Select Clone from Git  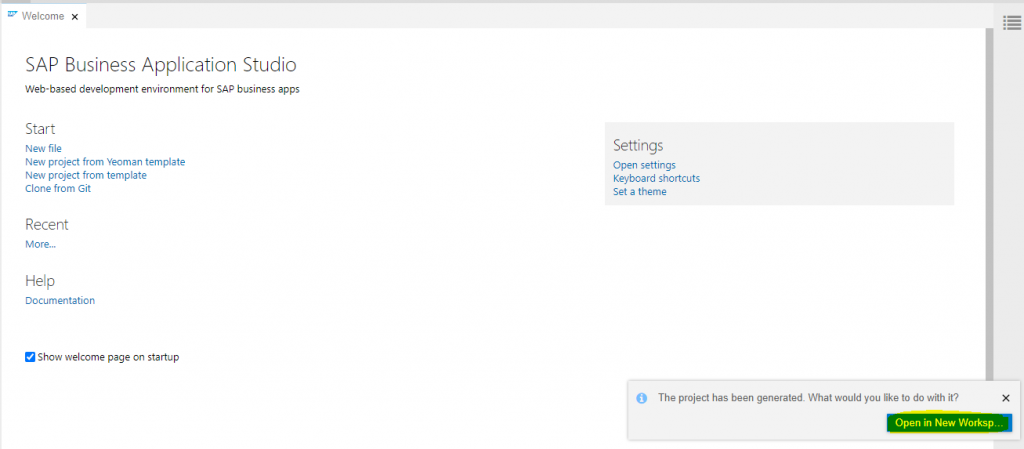coord(58,189)
